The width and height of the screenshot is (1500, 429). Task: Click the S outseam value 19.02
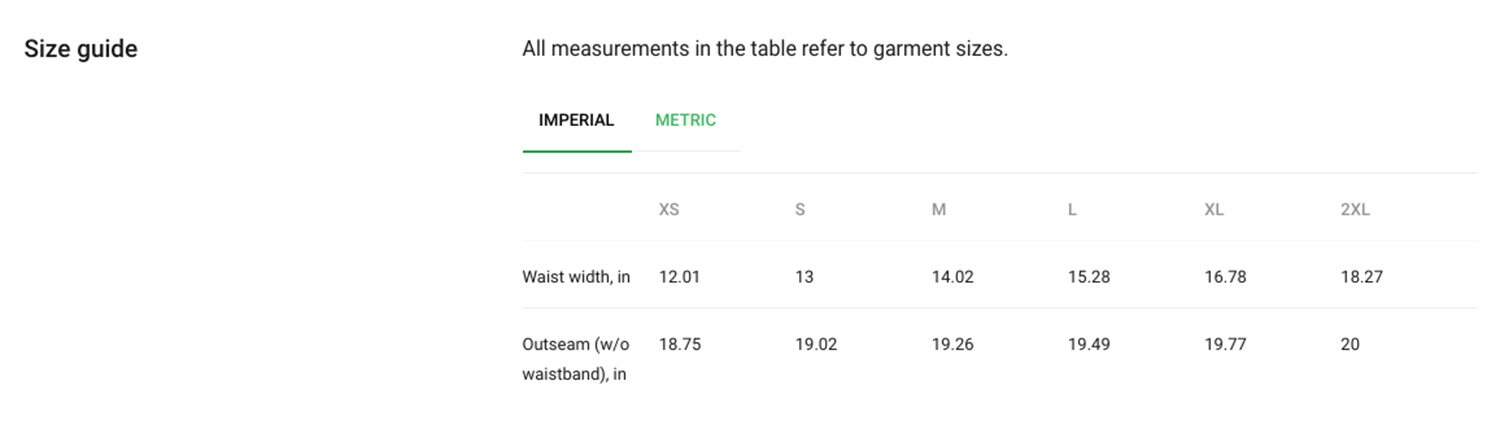pyautogui.click(x=816, y=344)
